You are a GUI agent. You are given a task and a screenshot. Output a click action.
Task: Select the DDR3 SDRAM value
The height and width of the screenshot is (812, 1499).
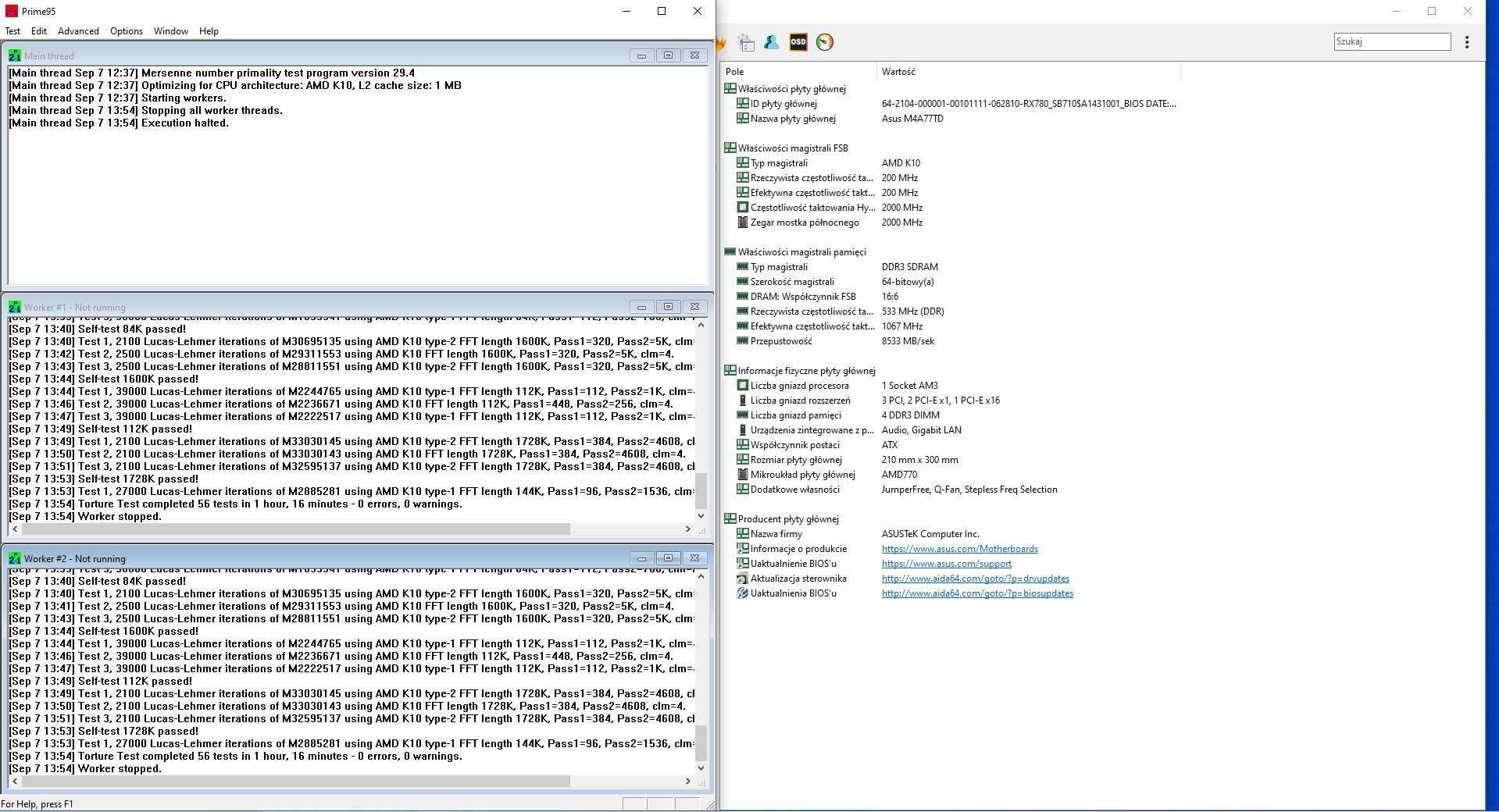(x=910, y=267)
